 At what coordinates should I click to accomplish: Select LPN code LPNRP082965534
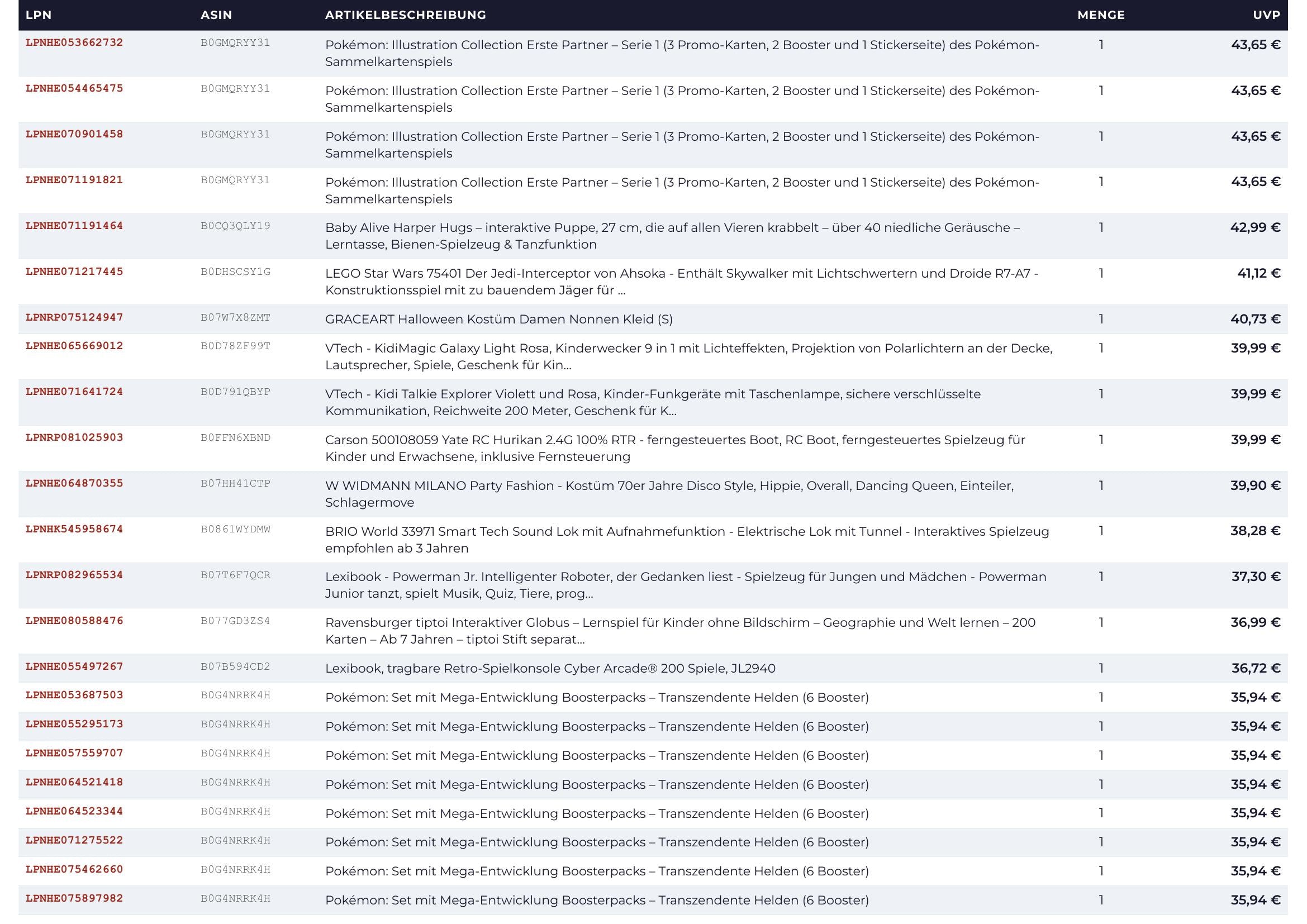pyautogui.click(x=74, y=575)
